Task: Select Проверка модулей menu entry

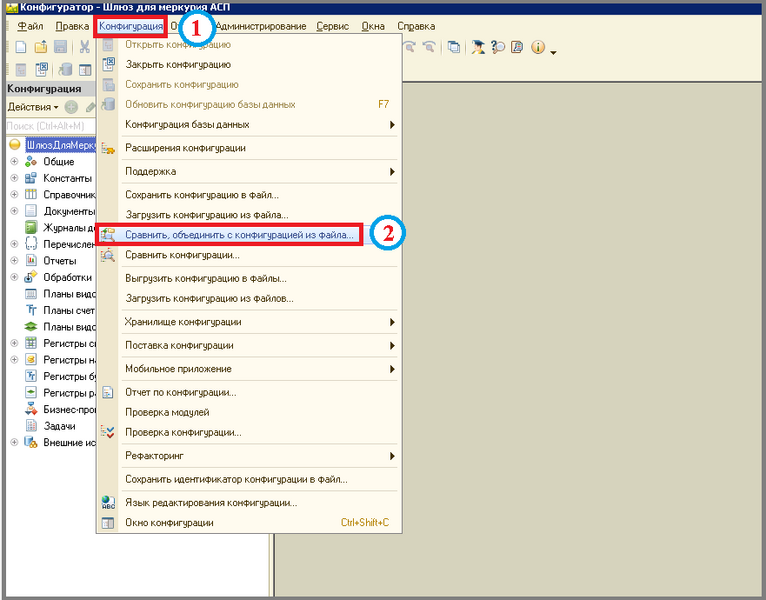Action: point(249,412)
